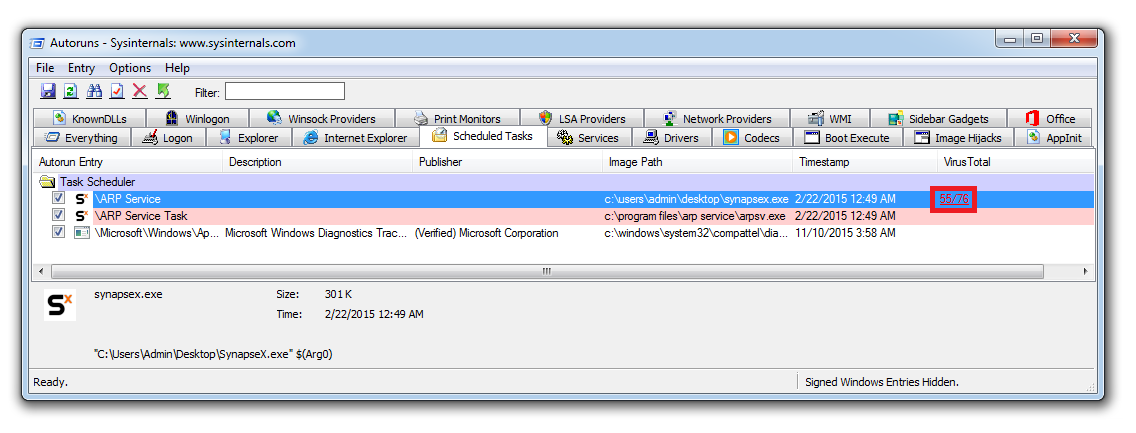Click the Microsoft Windows task row icon
This screenshot has width=1136, height=433.
(82, 232)
